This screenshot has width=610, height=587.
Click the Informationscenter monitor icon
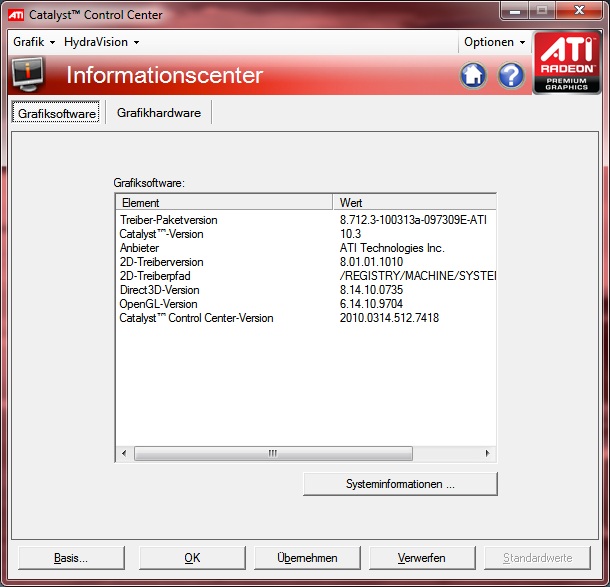tap(28, 74)
